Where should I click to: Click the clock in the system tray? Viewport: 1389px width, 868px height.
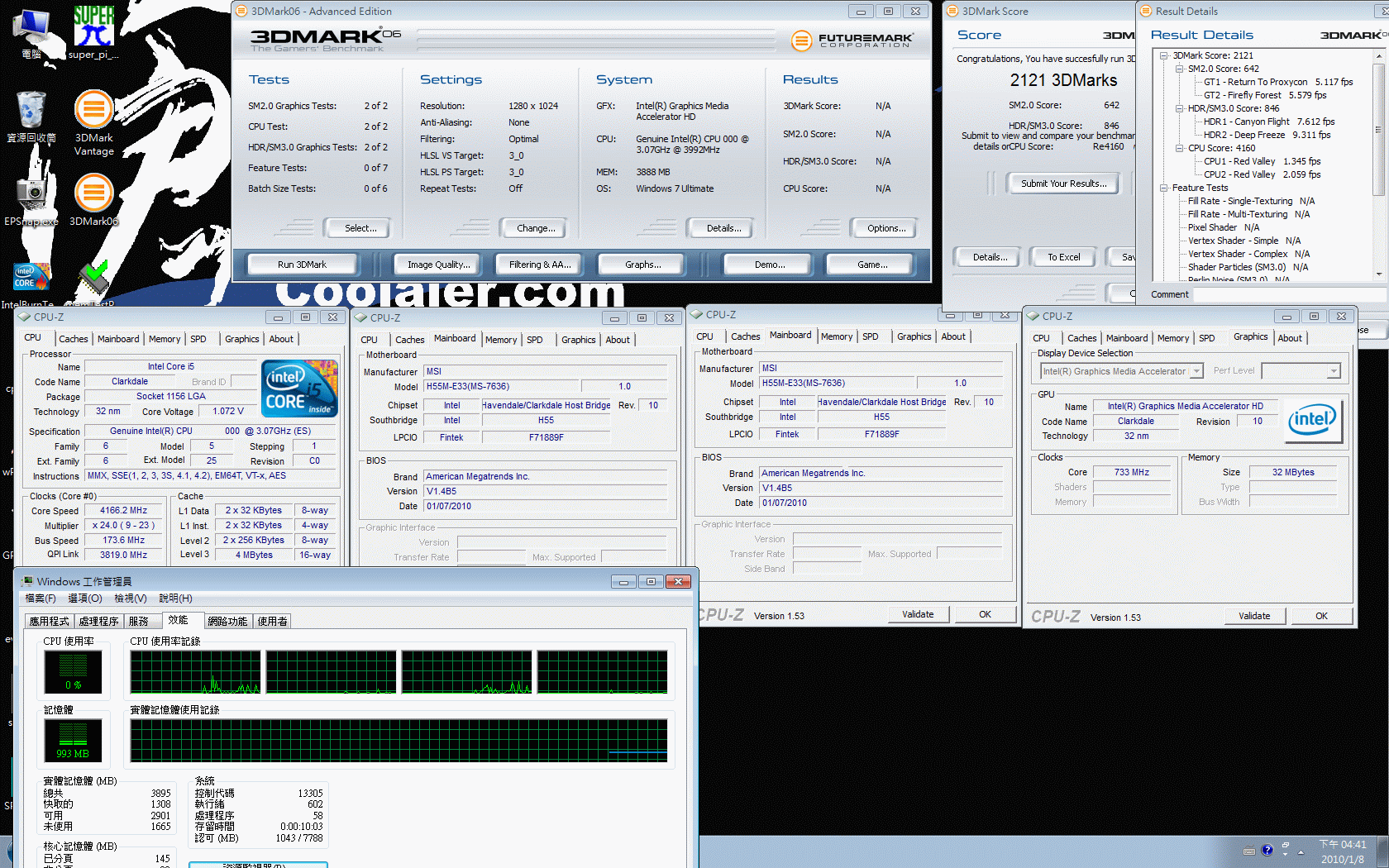pos(1343,851)
